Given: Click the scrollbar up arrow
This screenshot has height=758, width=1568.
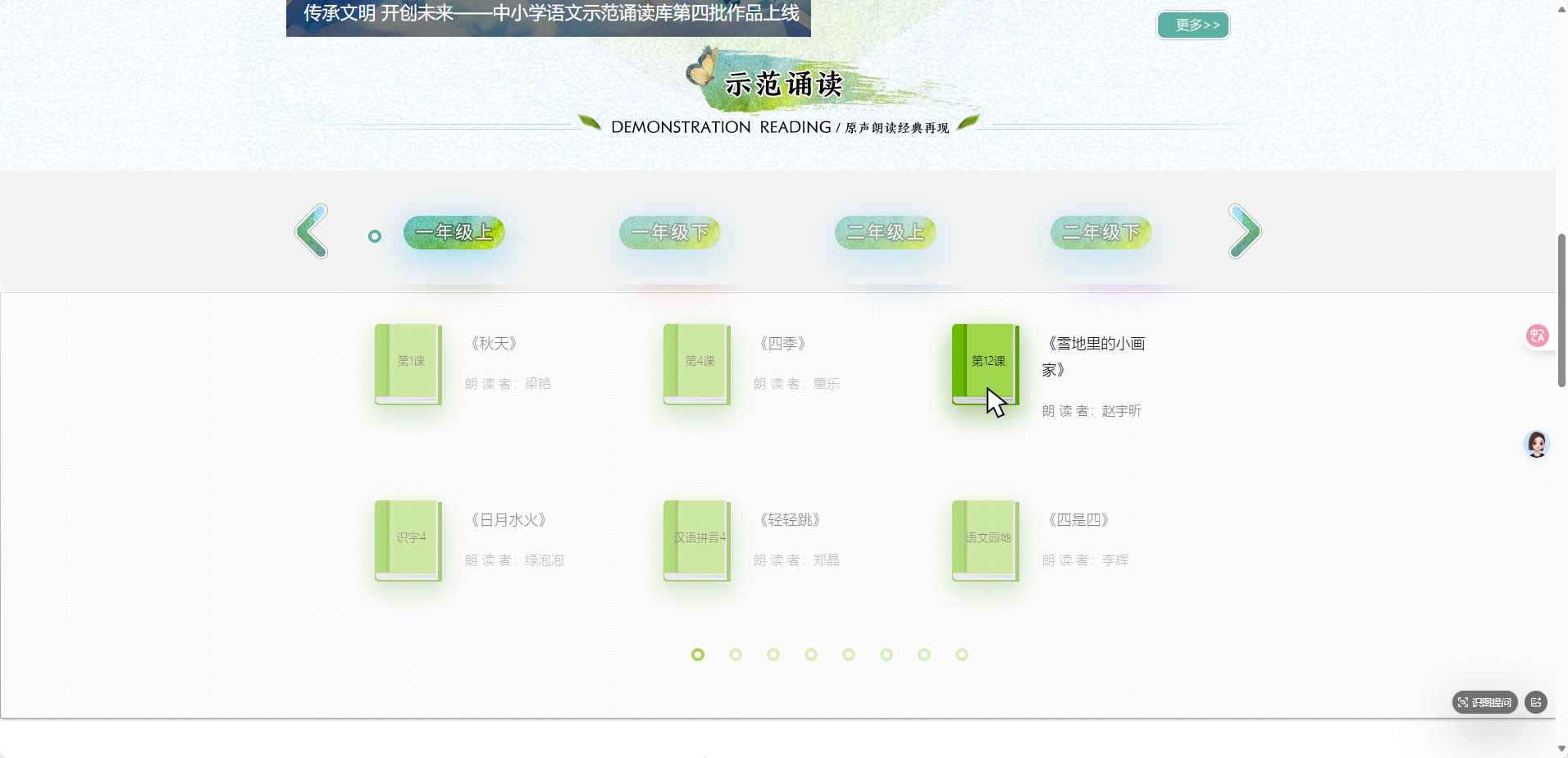Looking at the screenshot, I should (x=1561, y=8).
